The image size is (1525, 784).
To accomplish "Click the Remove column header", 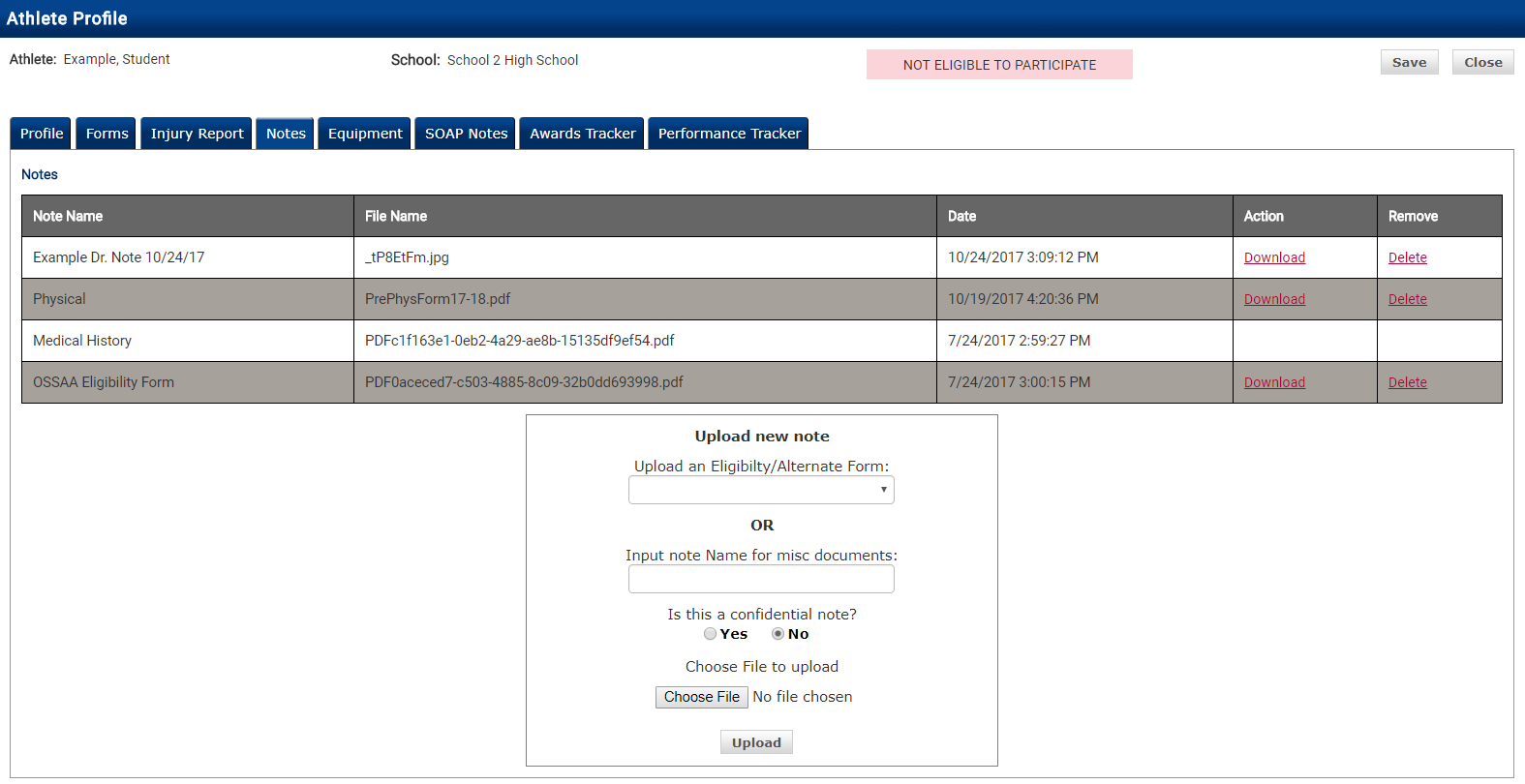I will pos(1439,216).
